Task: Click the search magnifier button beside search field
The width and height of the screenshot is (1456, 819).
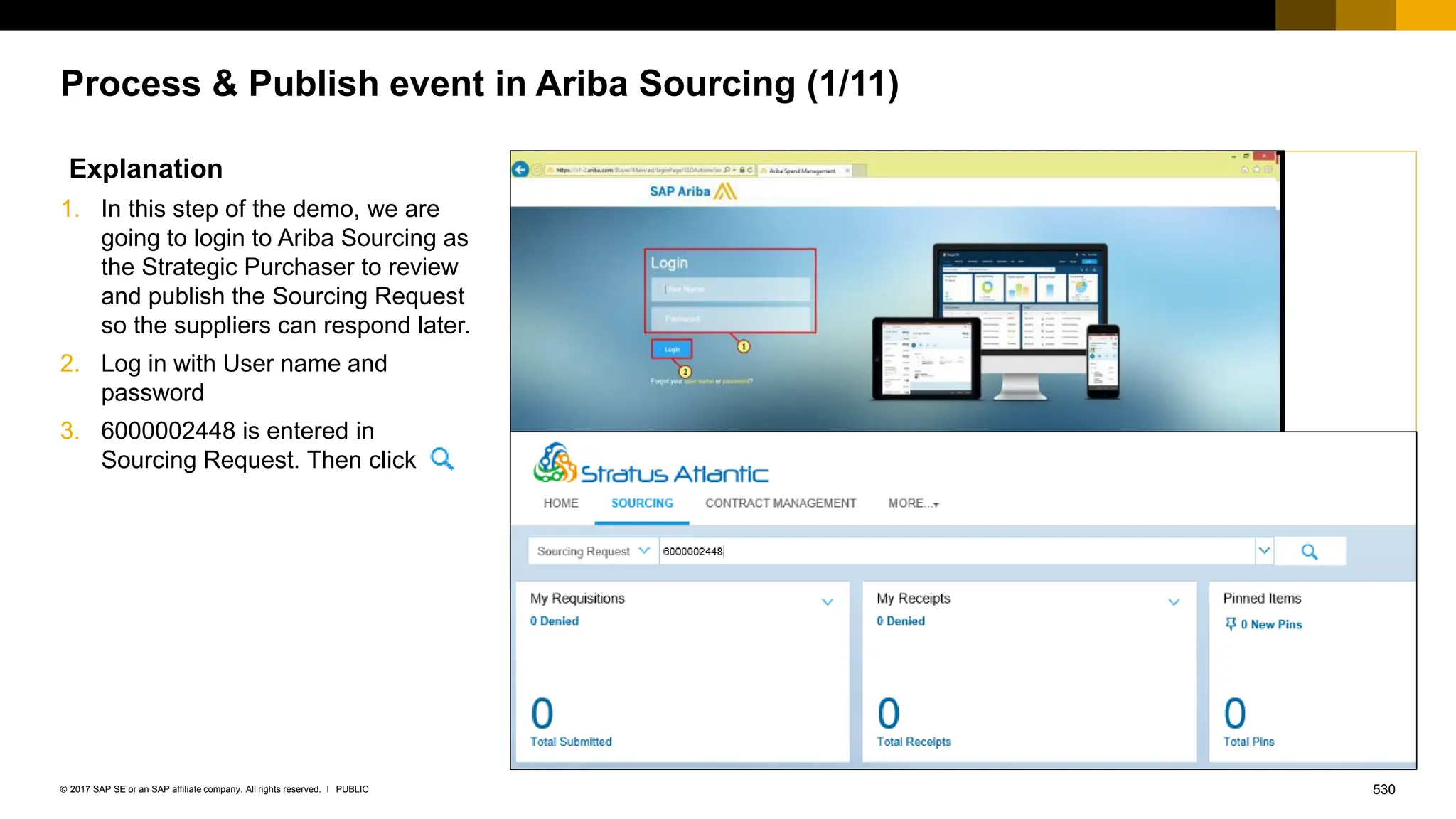Action: [x=1310, y=552]
